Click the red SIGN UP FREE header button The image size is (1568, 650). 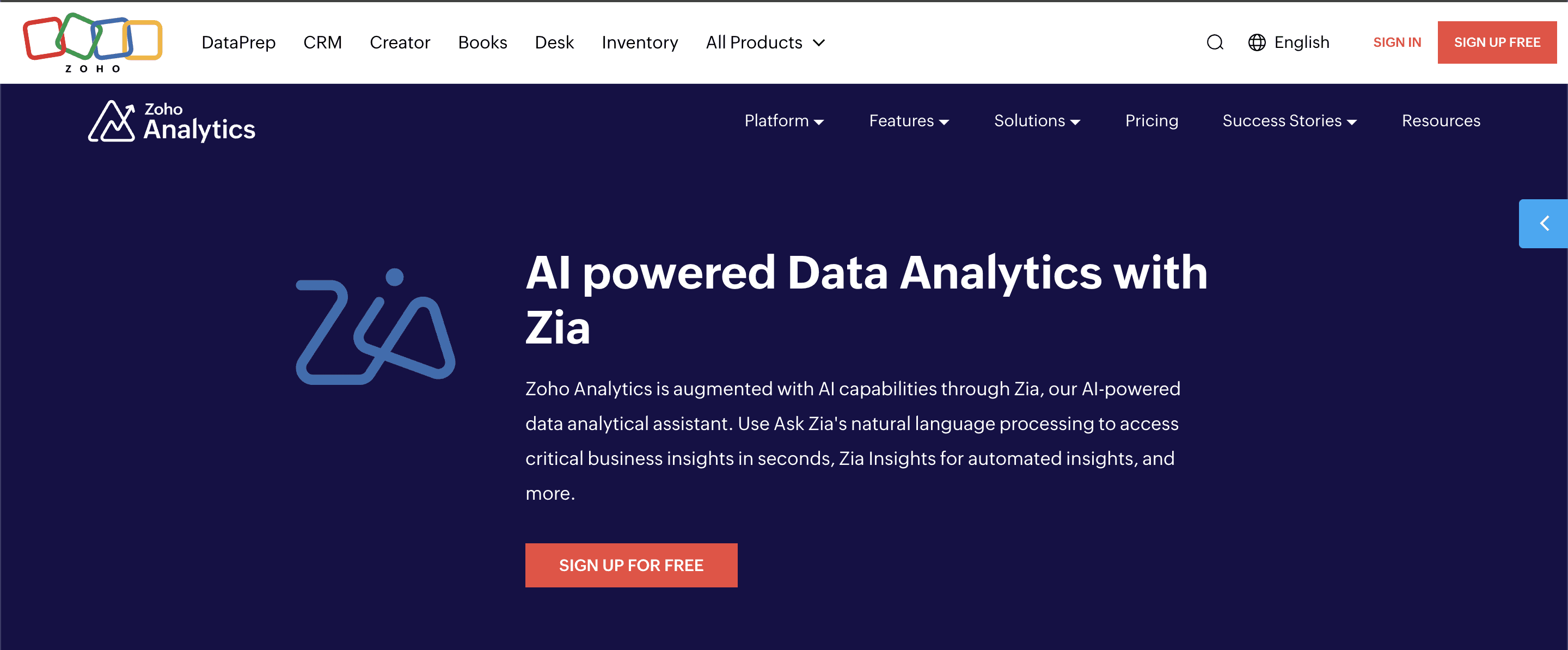click(x=1497, y=42)
